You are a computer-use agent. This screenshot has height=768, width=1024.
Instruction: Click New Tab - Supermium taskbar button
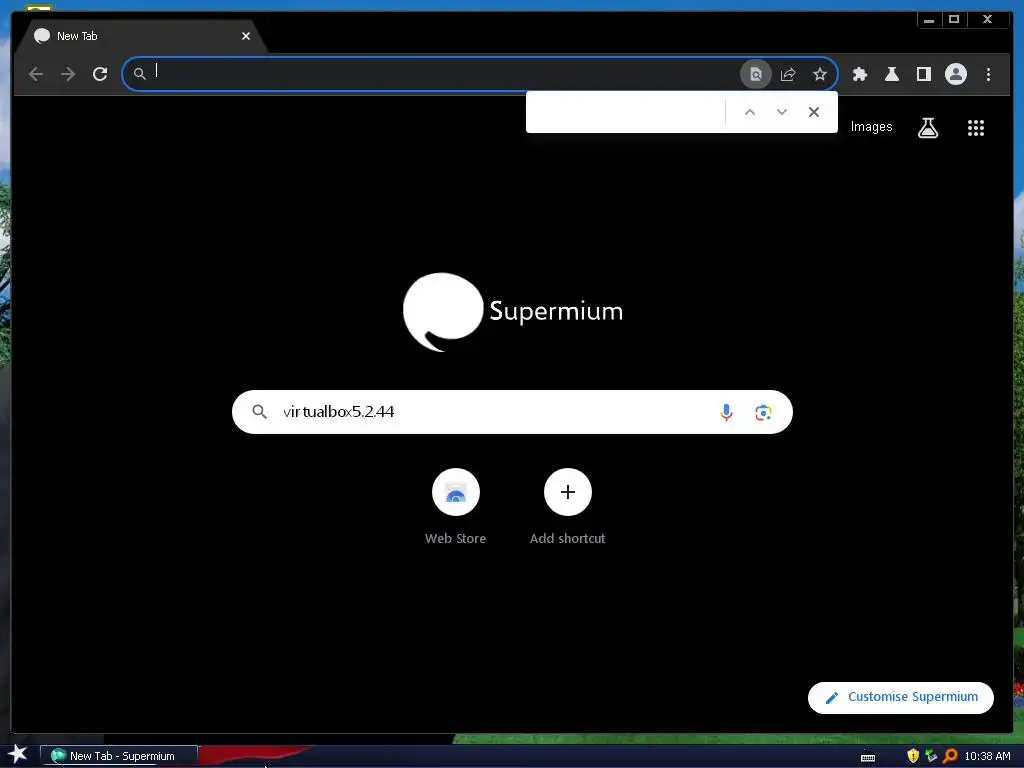pyautogui.click(x=119, y=756)
